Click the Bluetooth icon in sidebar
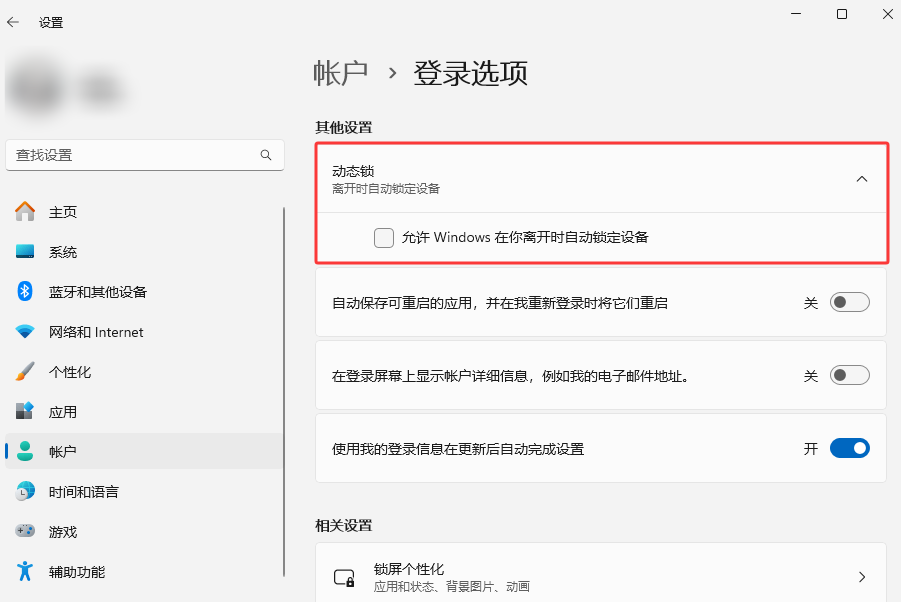The image size is (901, 602). [25, 291]
